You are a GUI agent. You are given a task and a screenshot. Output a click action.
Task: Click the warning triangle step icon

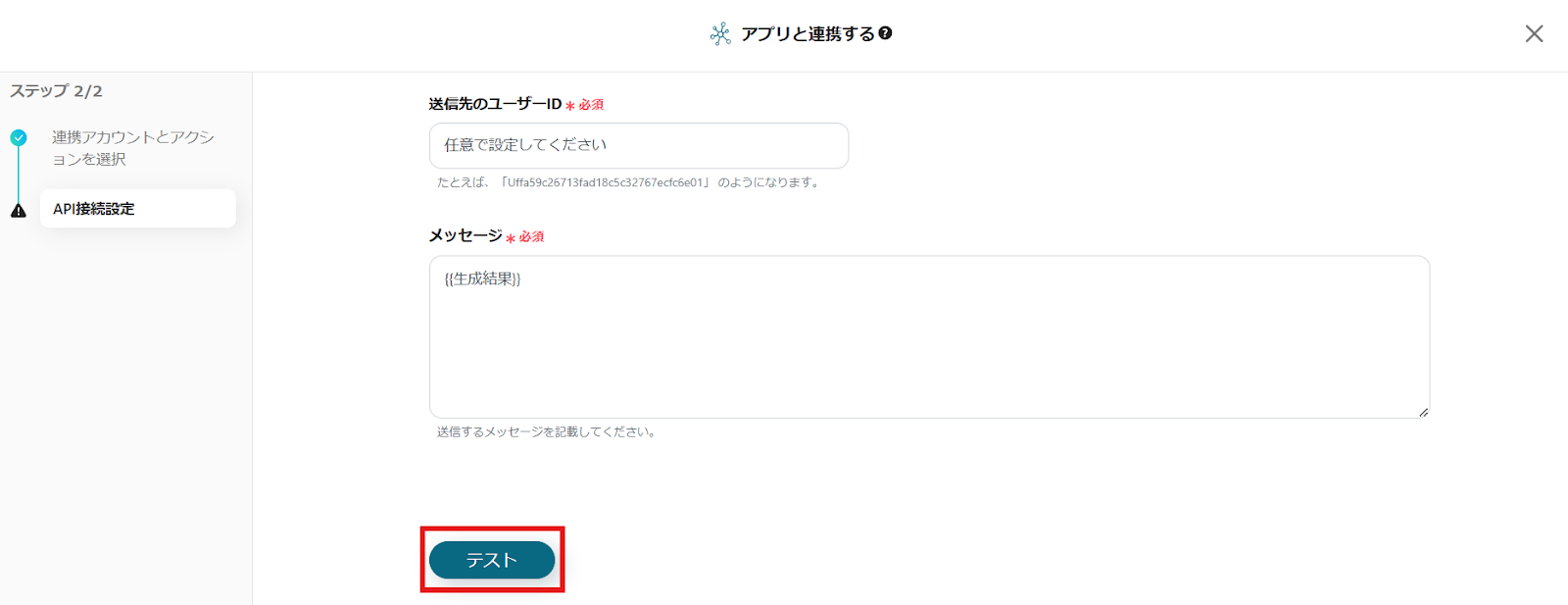point(19,210)
